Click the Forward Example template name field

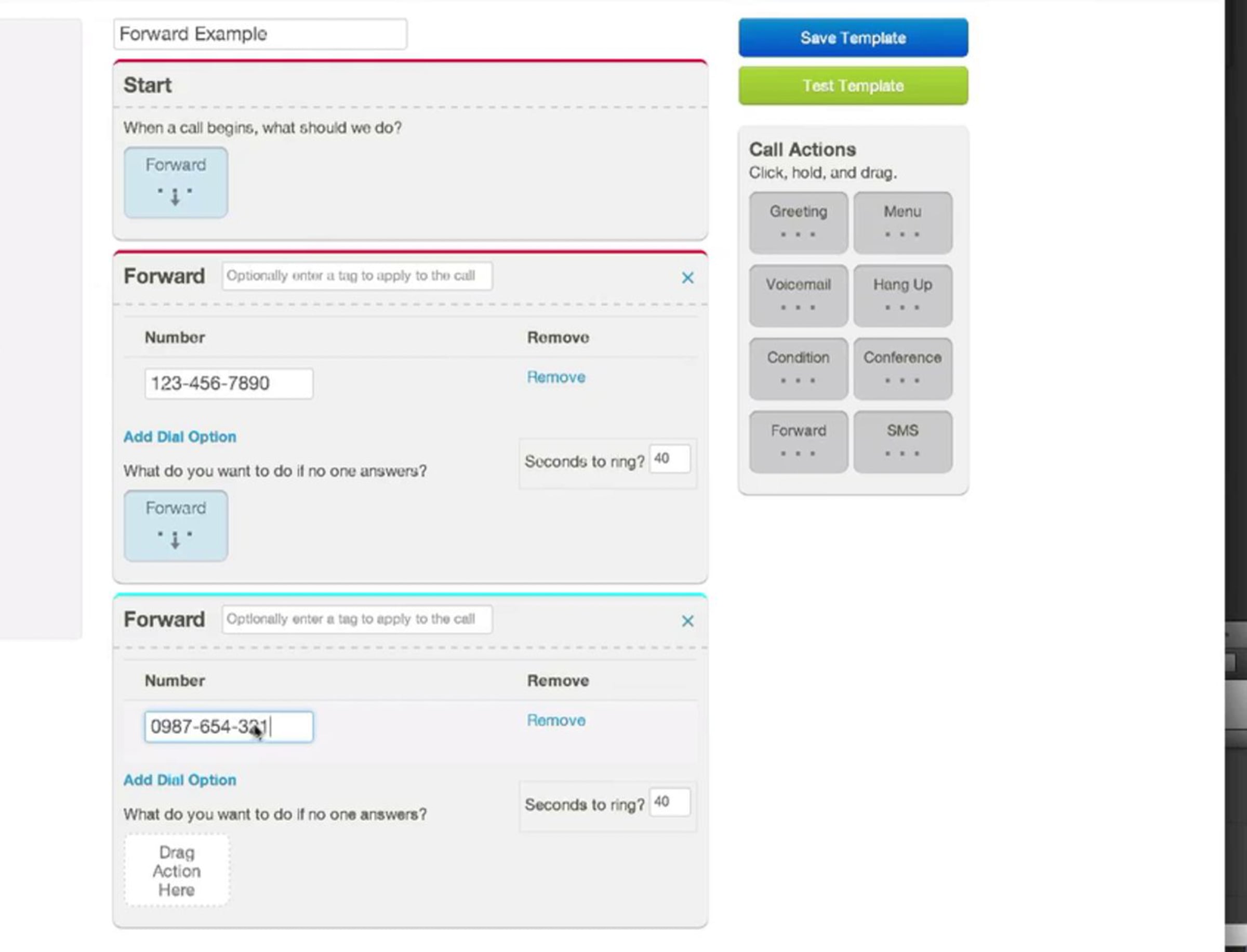(259, 34)
